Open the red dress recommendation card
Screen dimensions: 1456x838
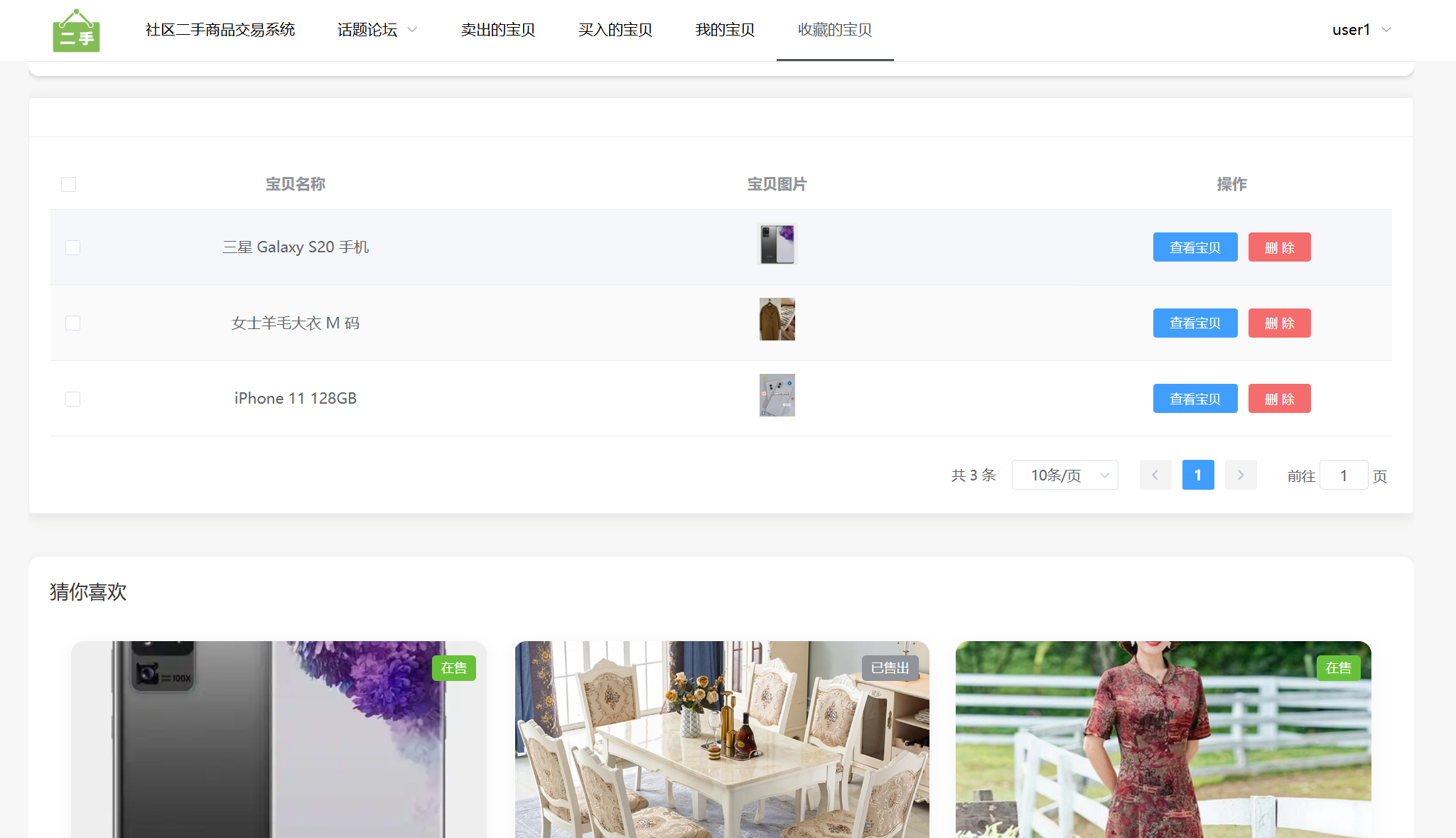pos(1163,739)
